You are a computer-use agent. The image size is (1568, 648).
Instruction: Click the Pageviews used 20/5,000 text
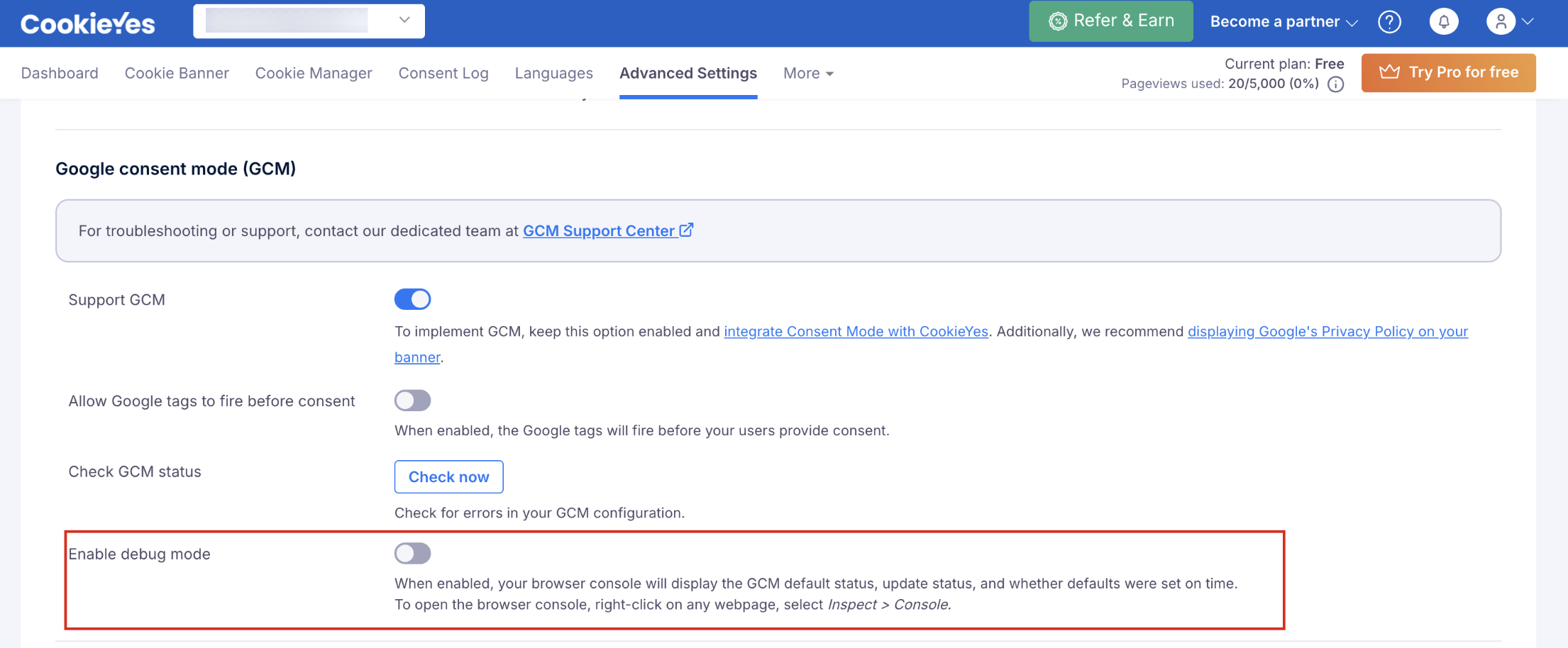tap(1220, 84)
